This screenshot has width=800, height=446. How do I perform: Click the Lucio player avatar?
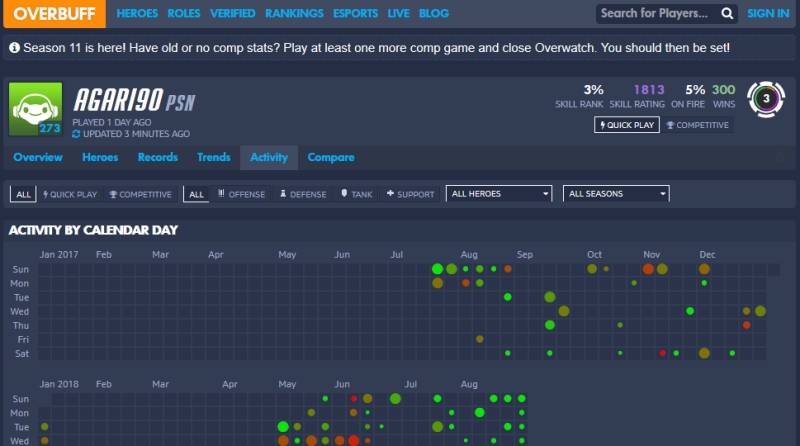tap(36, 109)
